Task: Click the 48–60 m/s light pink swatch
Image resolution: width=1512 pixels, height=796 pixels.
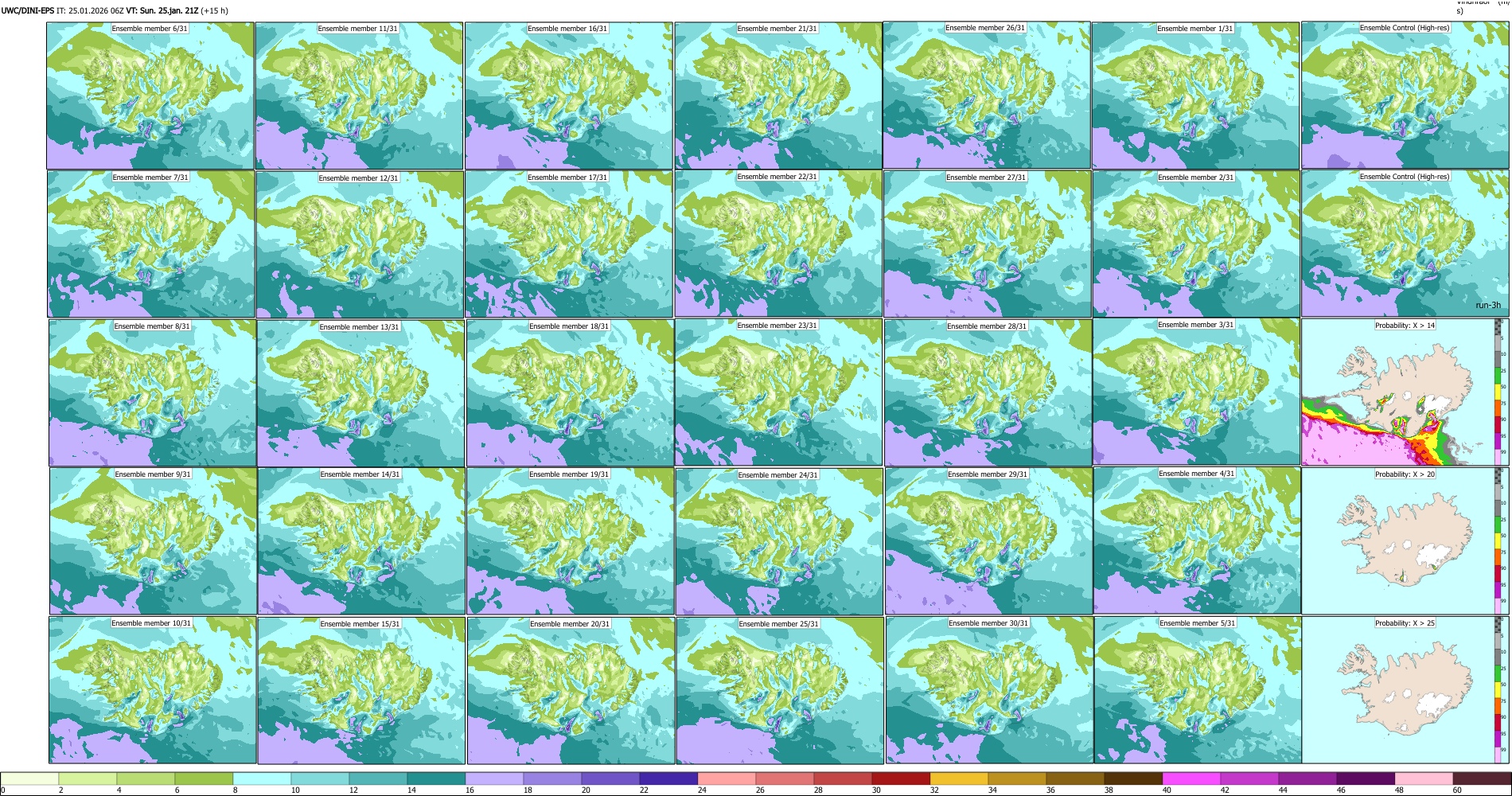Action: point(1424,779)
